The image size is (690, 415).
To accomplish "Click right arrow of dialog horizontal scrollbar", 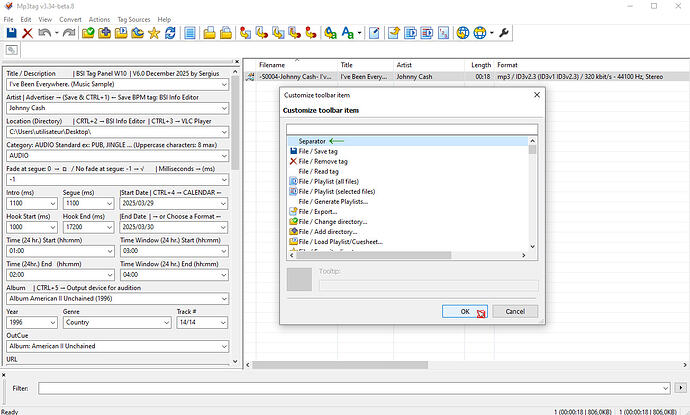I will tap(524, 255).
